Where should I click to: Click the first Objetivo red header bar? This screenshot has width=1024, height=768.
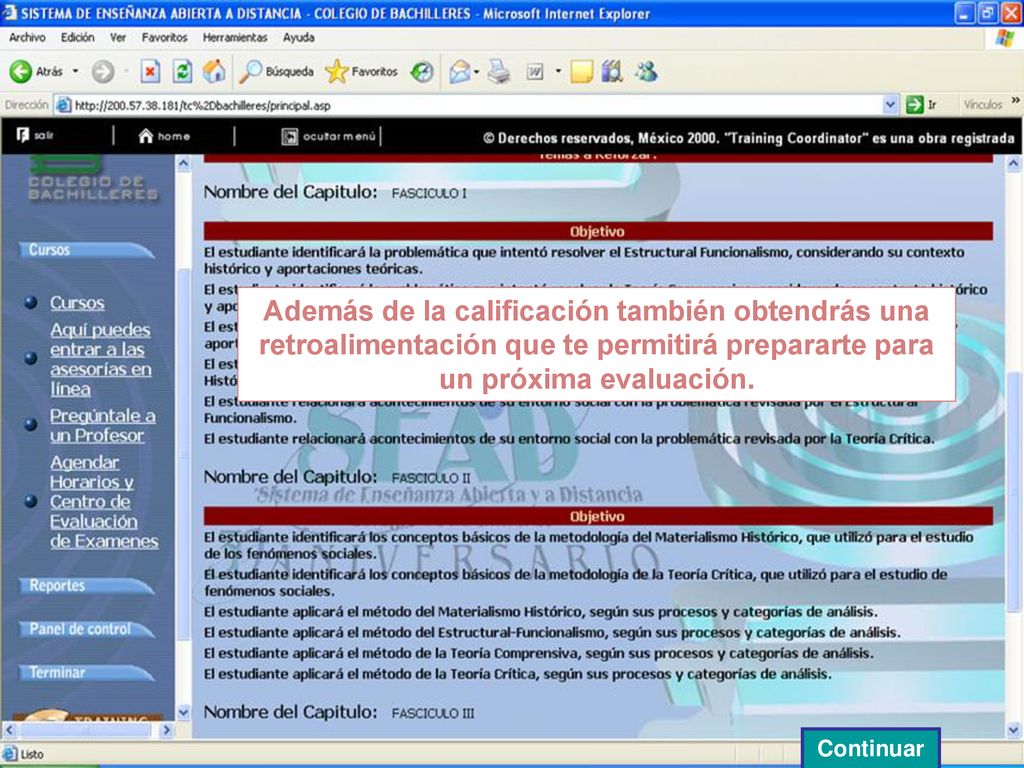598,231
